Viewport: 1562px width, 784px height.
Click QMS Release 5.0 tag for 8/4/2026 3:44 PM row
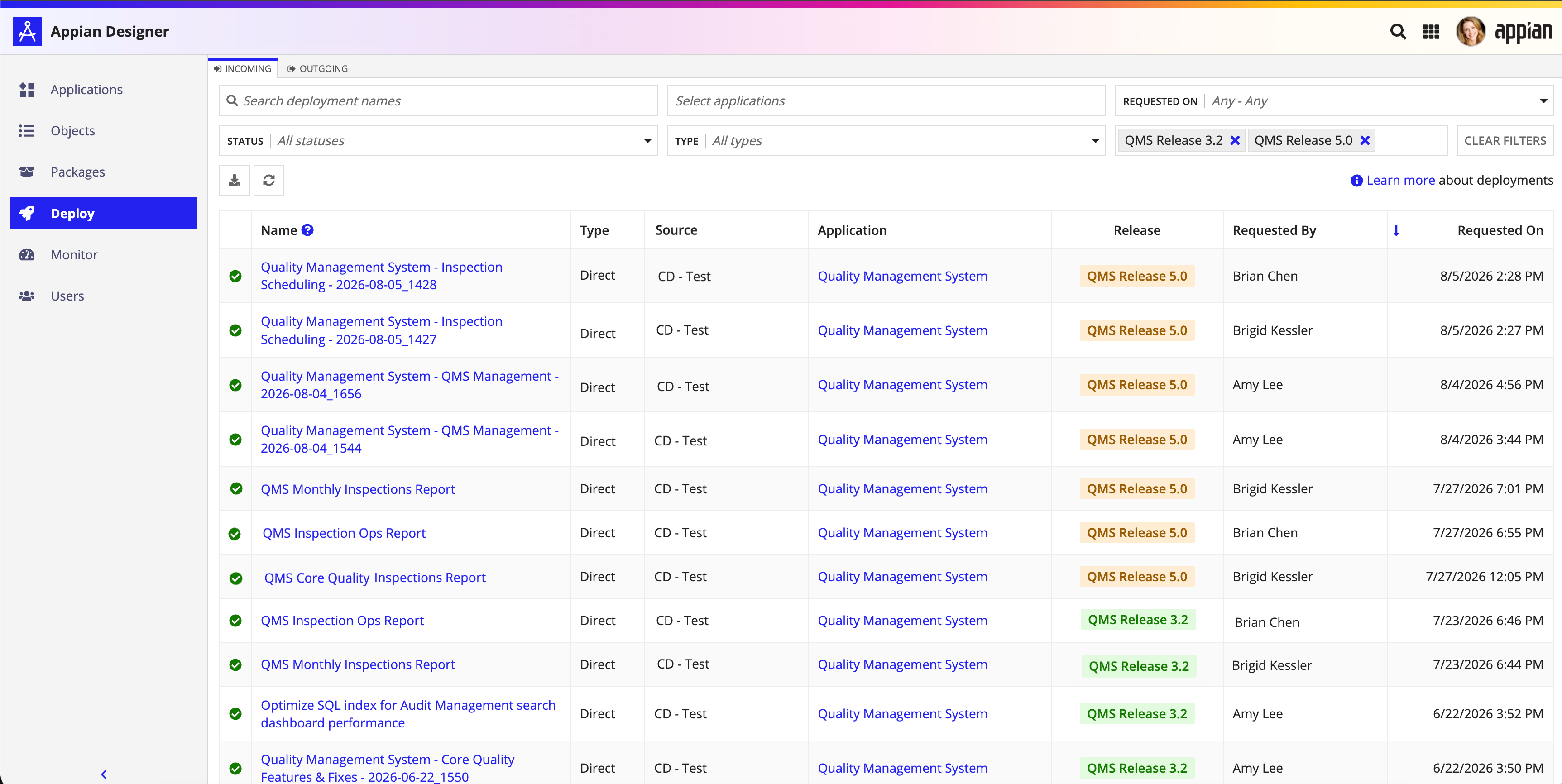1137,440
